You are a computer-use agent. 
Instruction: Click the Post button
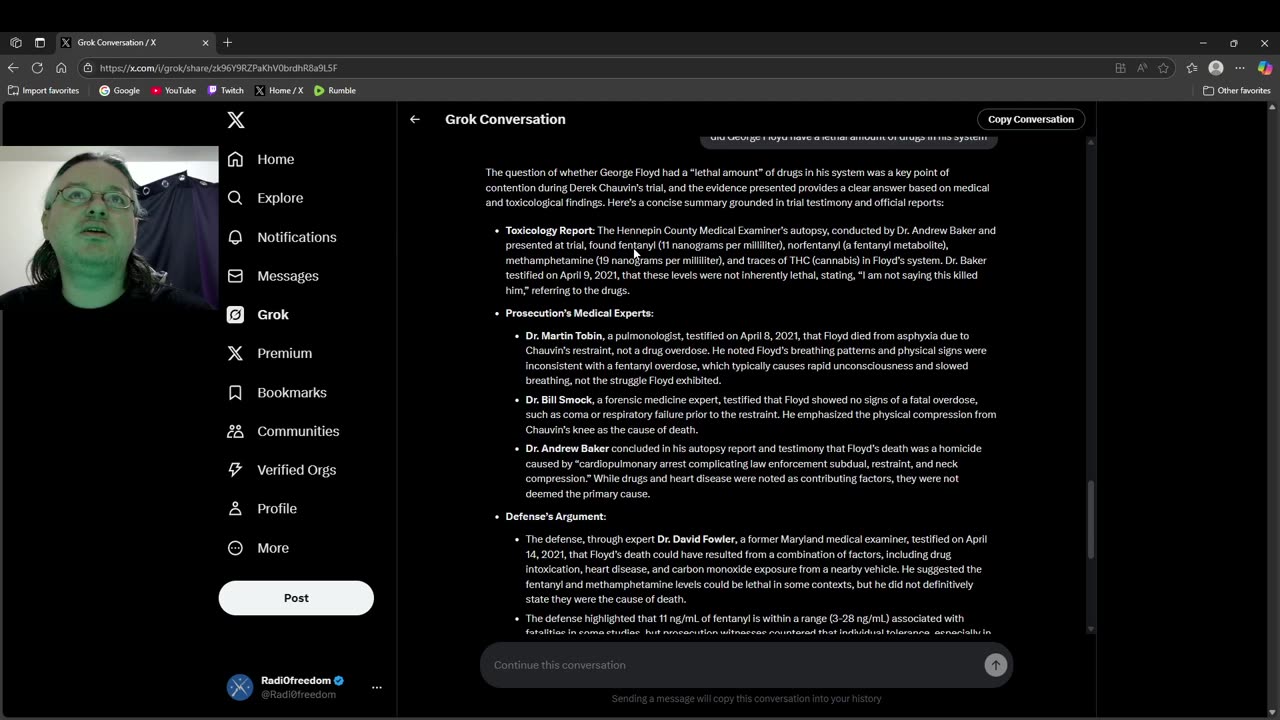tap(296, 598)
